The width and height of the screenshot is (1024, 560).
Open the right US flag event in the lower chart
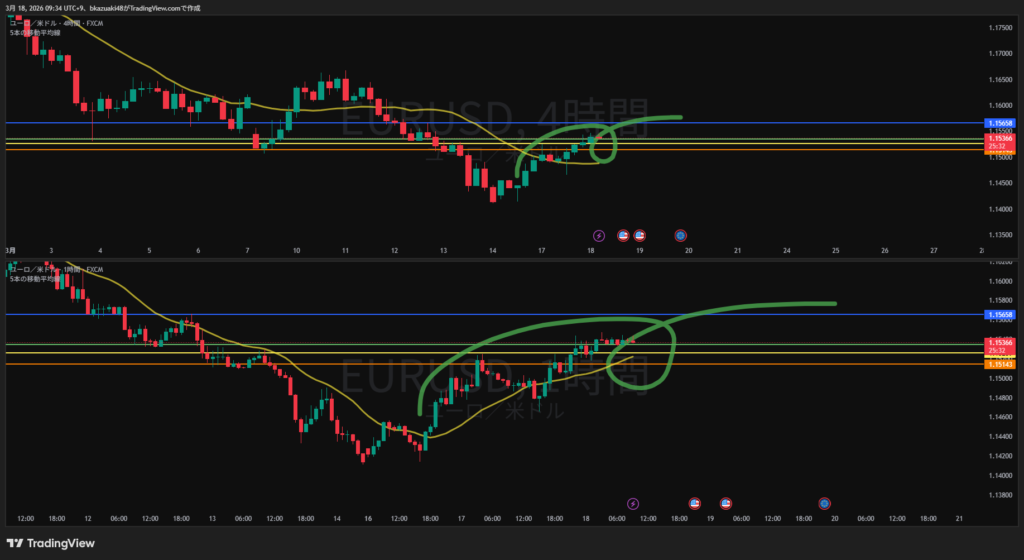tap(726, 503)
